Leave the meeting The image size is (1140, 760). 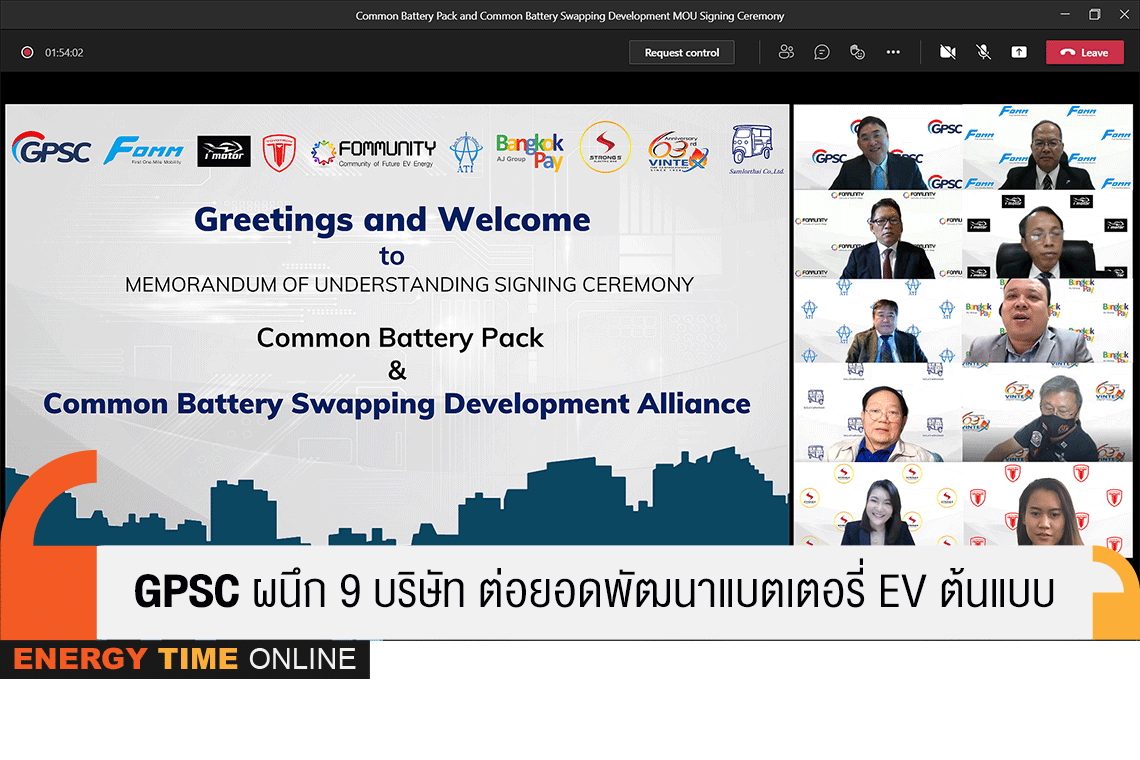[x=1084, y=52]
